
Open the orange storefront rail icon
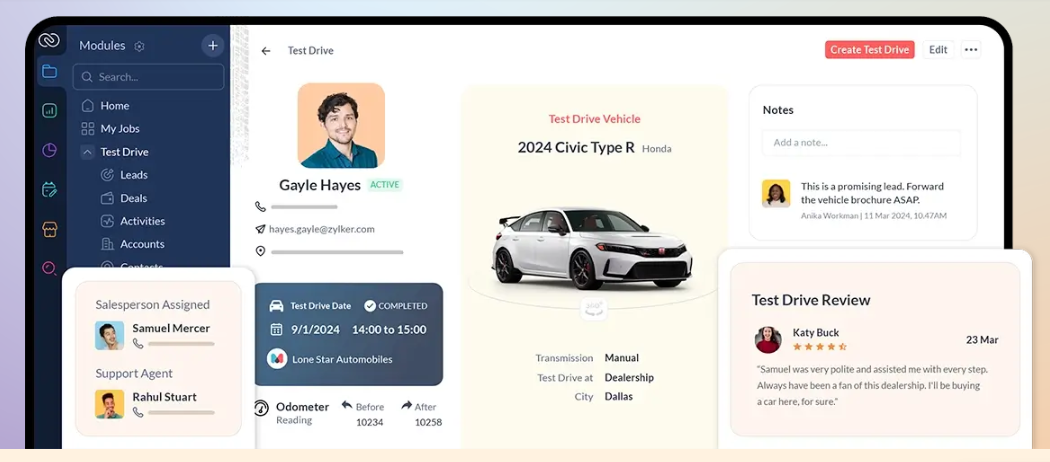(x=50, y=229)
